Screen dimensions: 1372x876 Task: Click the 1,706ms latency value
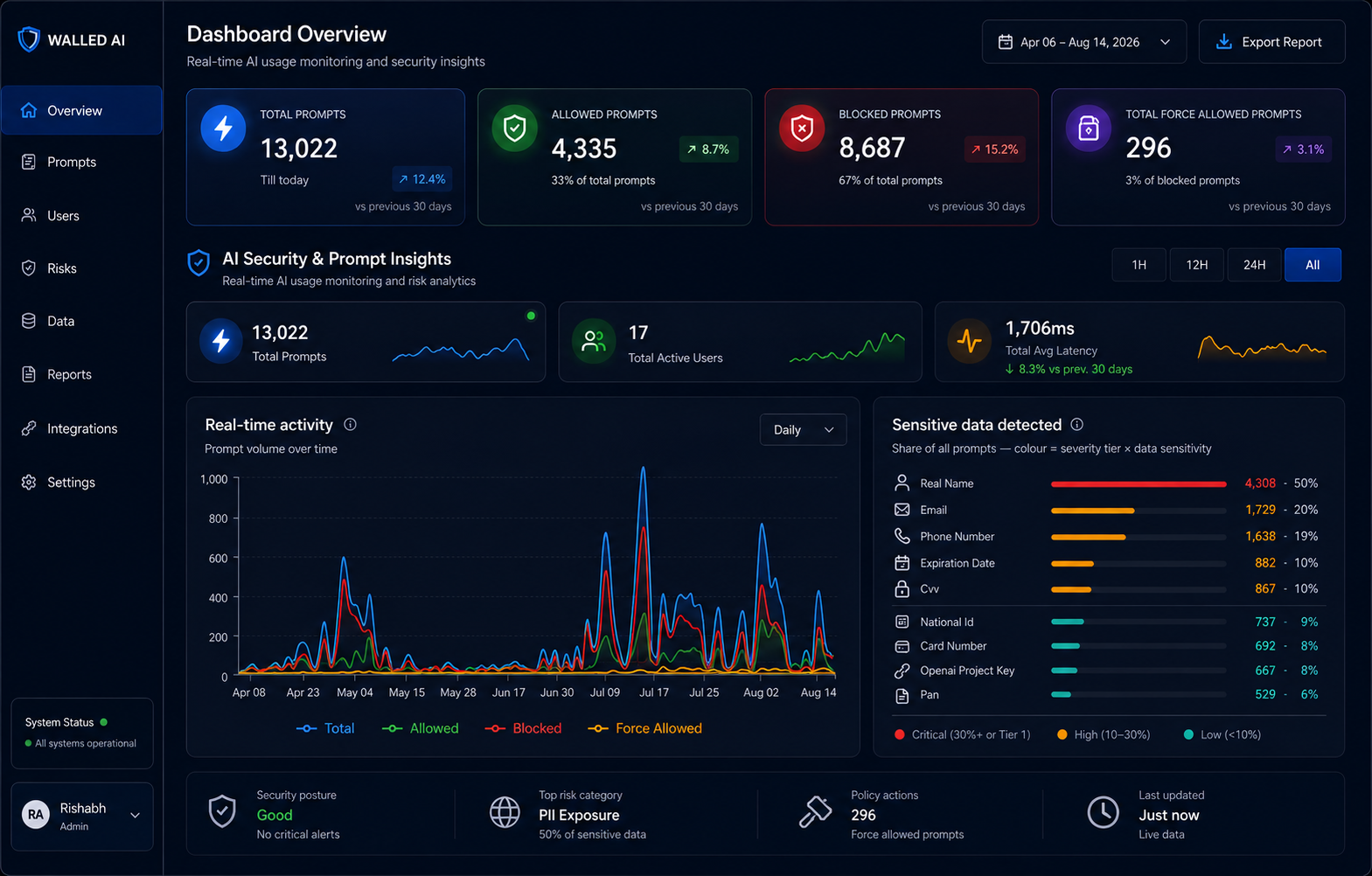pos(1040,328)
